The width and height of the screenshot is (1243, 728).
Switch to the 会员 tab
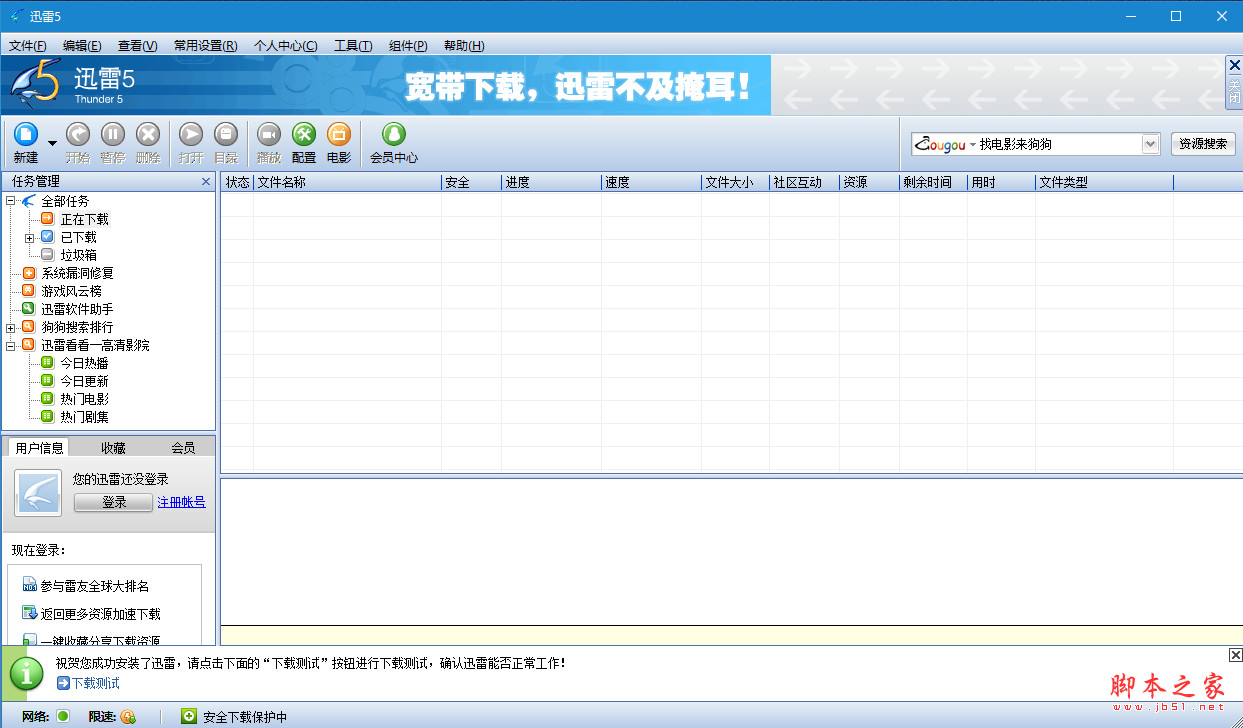(183, 447)
